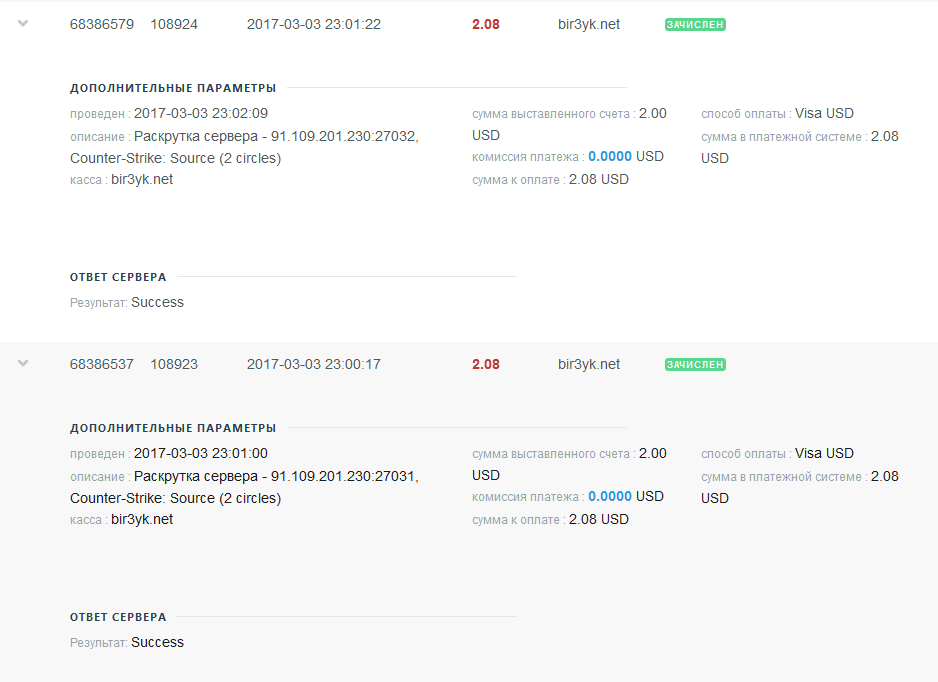Click the description with server port 27032

pos(276,137)
